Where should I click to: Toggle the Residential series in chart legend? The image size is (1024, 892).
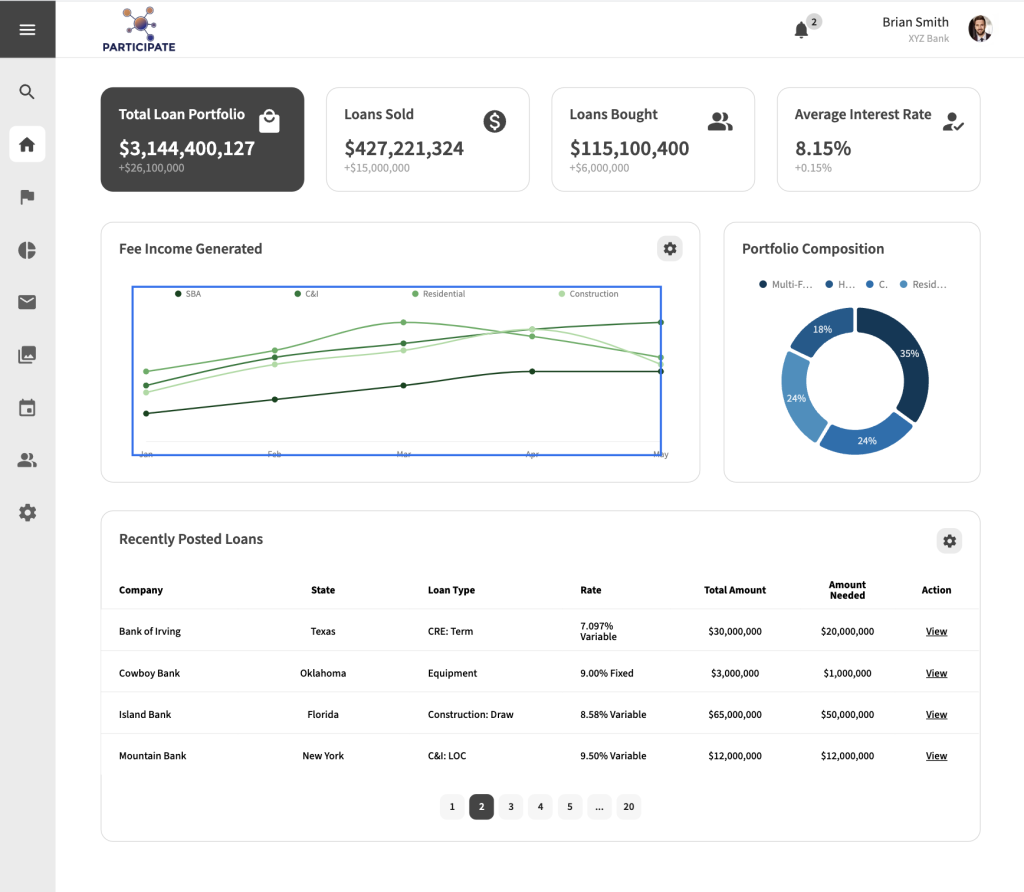[438, 294]
